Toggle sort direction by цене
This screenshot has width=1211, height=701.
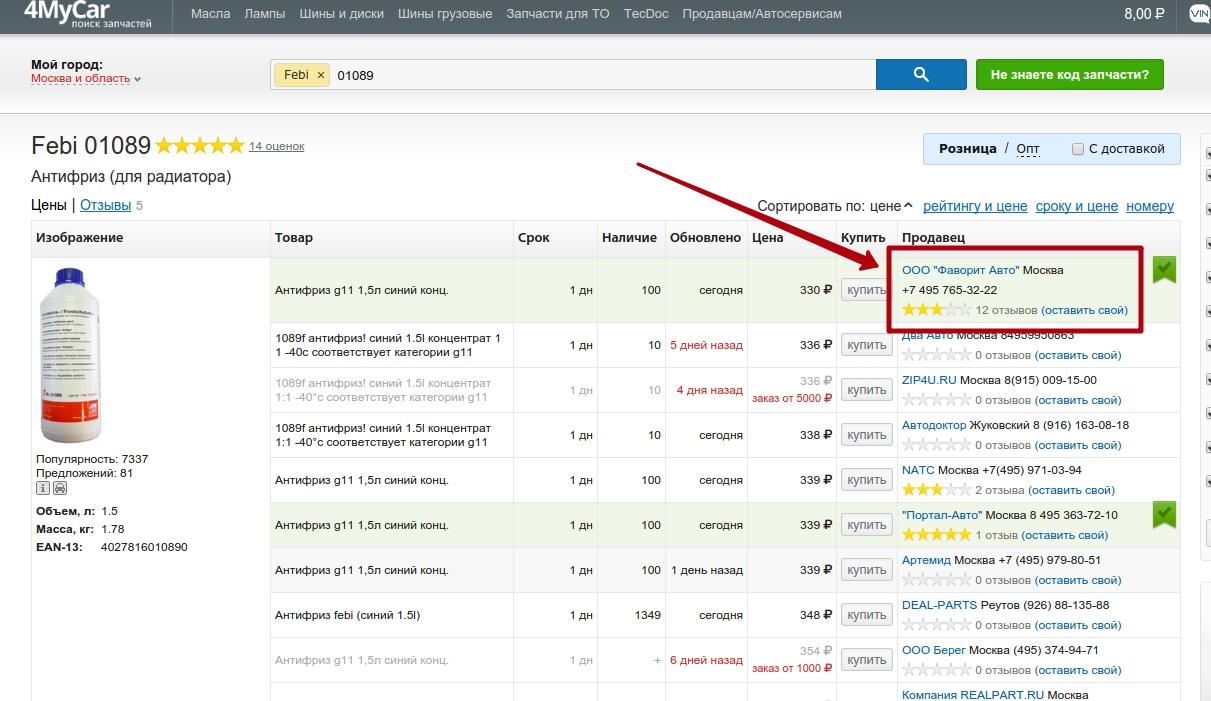click(891, 206)
